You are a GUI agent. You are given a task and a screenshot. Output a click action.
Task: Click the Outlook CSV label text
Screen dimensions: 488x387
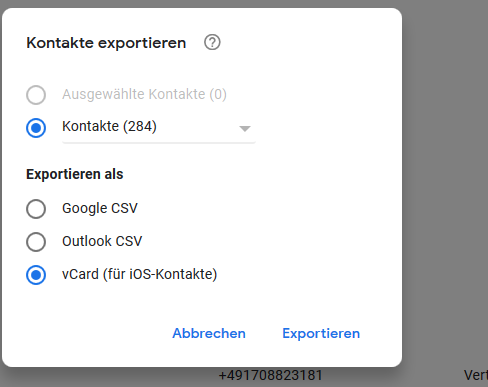[102, 241]
